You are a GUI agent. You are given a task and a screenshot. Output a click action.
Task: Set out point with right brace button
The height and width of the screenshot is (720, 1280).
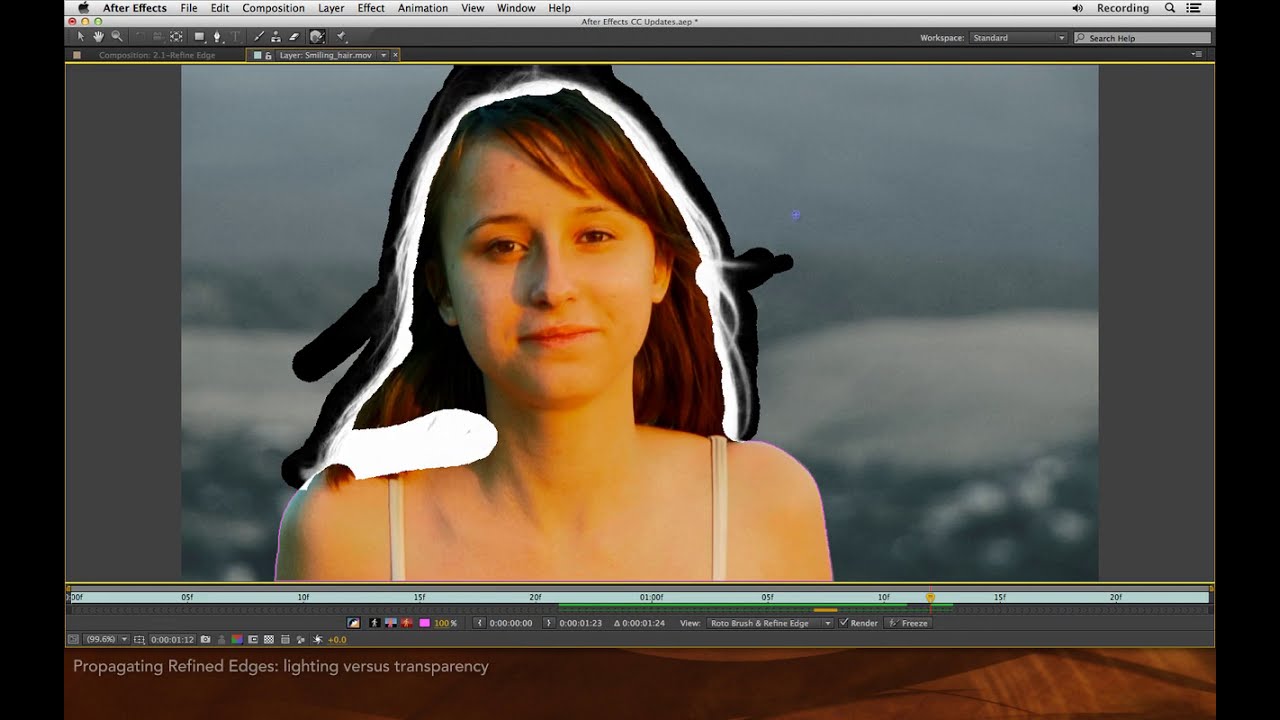548,623
